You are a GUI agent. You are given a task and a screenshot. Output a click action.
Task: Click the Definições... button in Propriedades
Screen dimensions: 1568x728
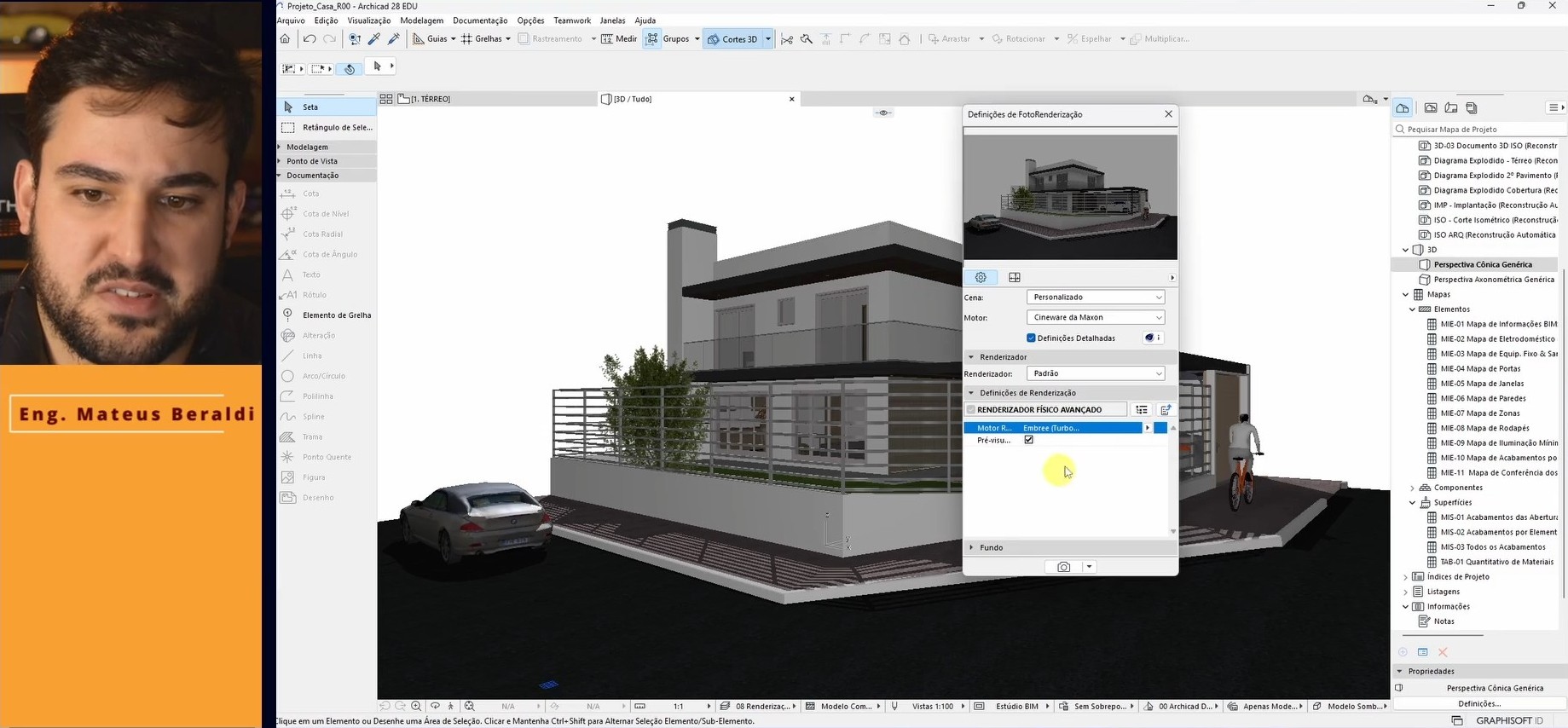[1478, 704]
